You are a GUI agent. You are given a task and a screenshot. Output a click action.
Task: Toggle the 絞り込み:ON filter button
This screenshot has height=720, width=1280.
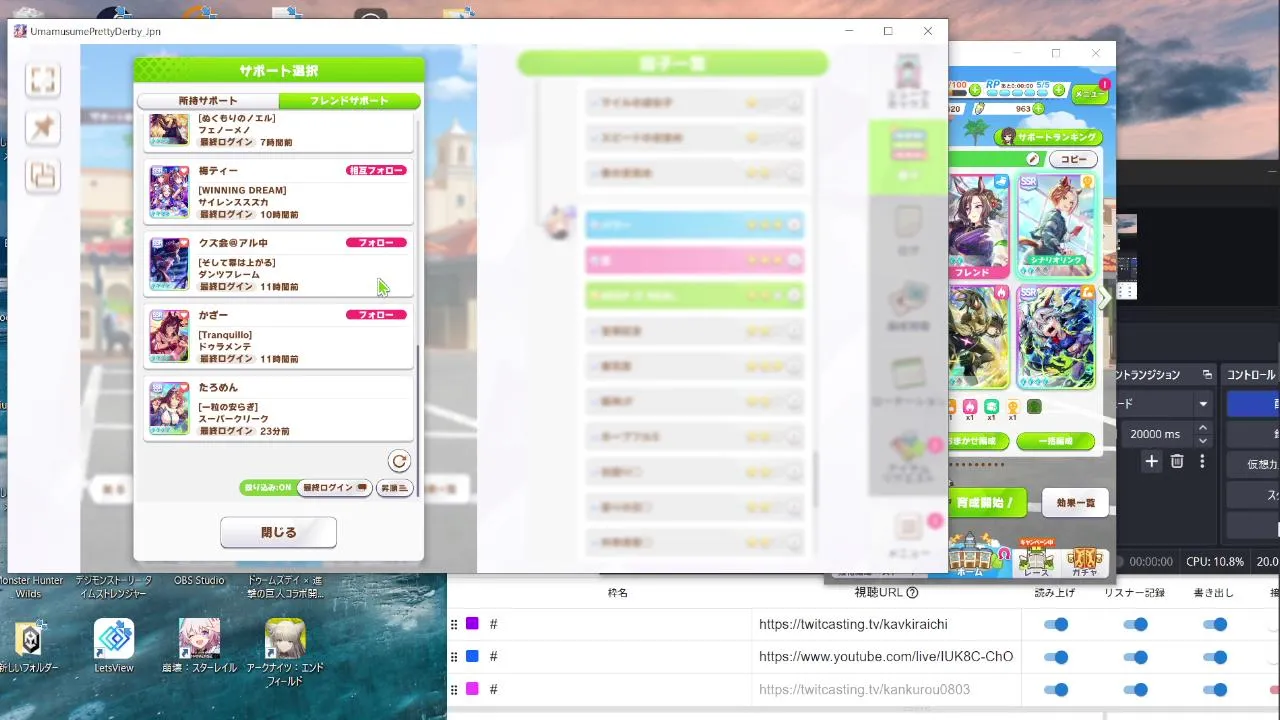point(267,488)
